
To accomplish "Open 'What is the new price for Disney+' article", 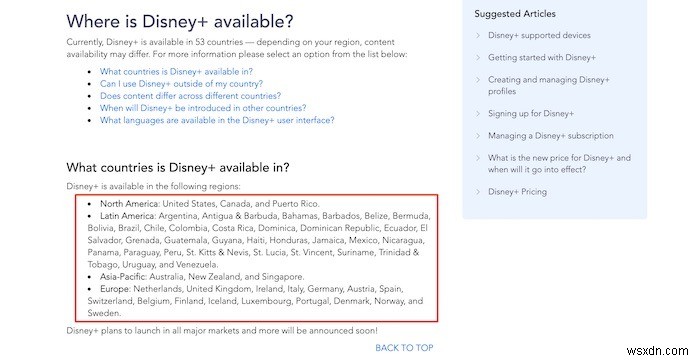I will [x=559, y=163].
